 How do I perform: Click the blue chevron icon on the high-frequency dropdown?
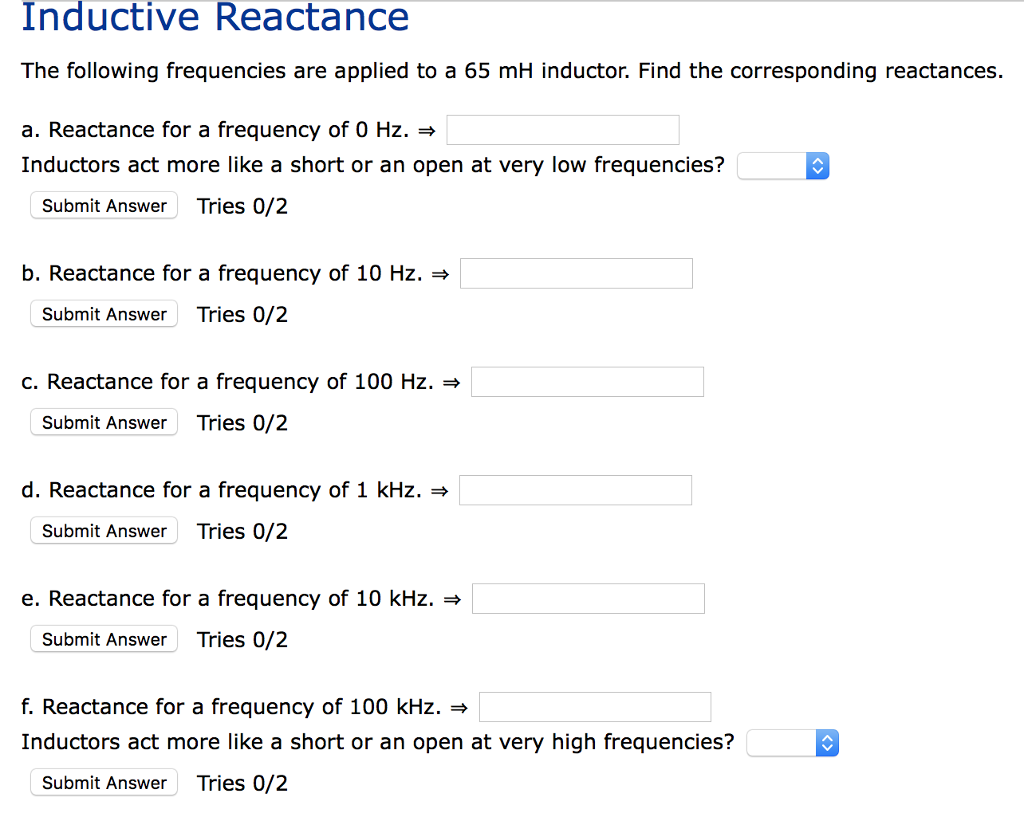826,742
